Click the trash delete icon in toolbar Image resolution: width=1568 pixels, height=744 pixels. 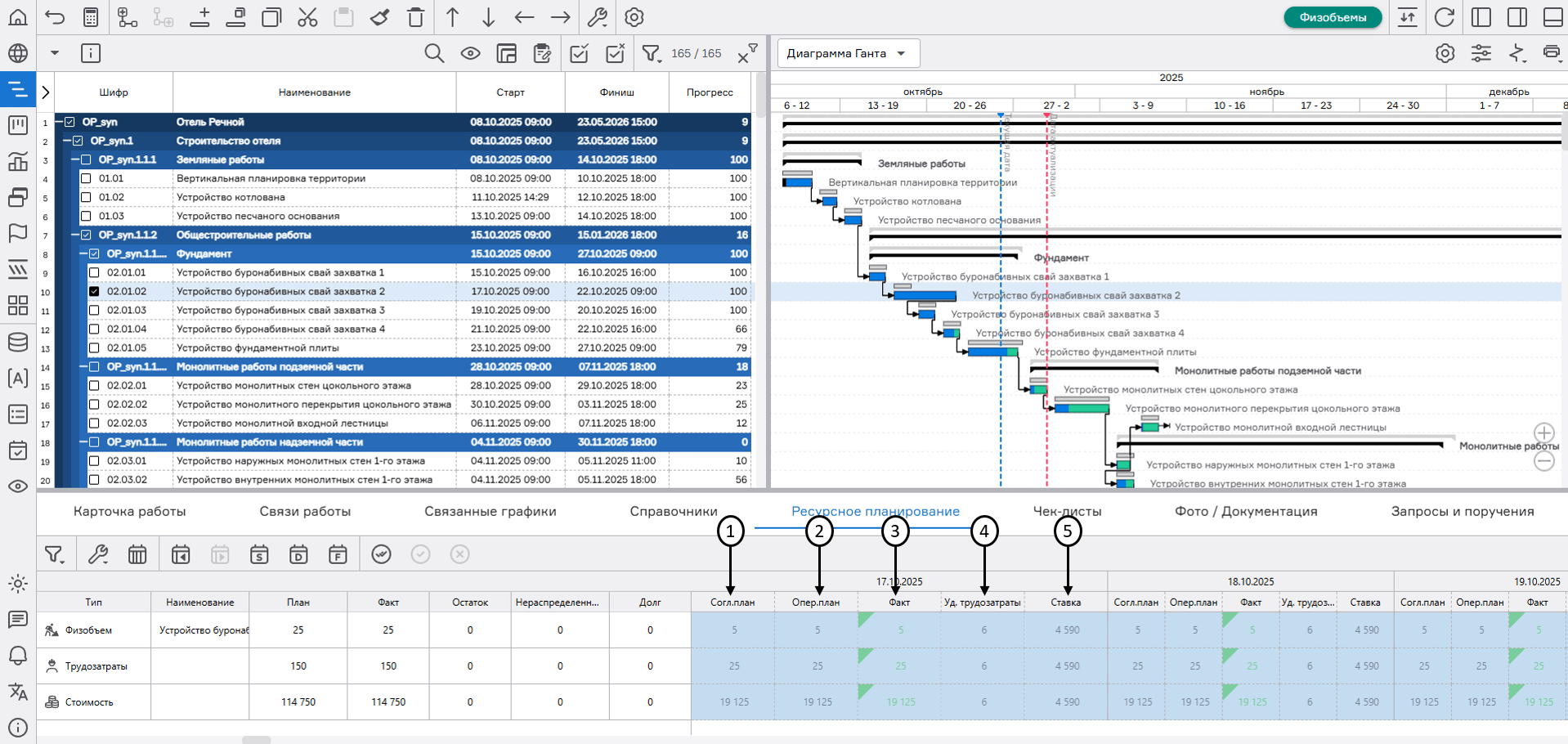coord(415,17)
